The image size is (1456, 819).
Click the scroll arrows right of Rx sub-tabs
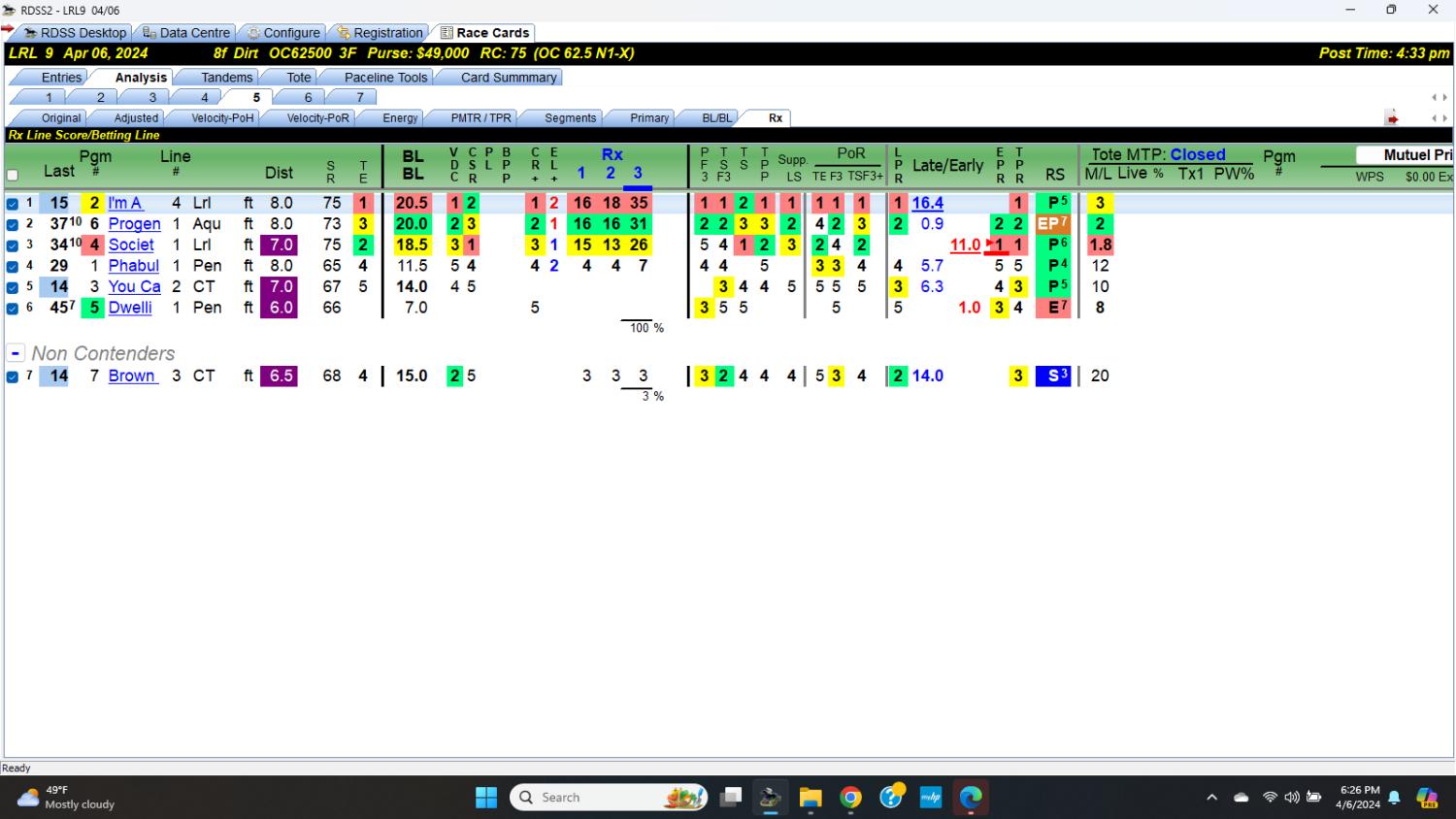click(1439, 118)
